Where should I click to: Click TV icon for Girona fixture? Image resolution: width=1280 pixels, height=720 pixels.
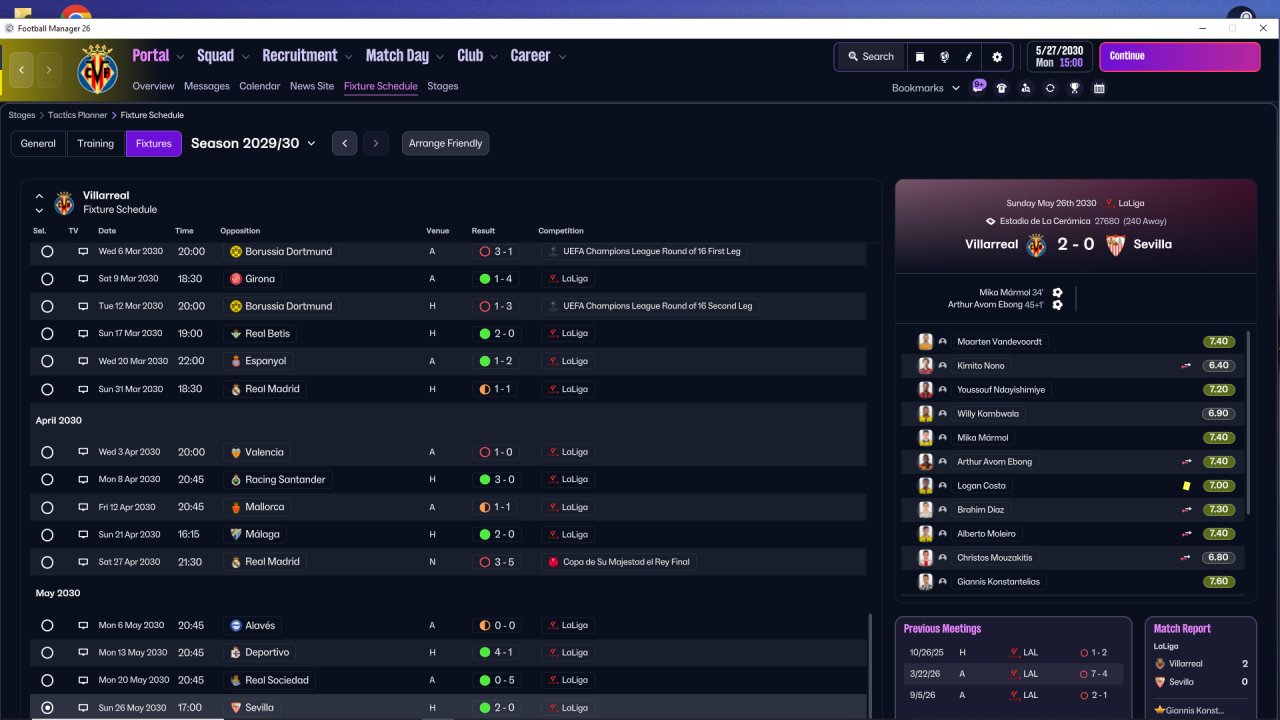coord(83,279)
